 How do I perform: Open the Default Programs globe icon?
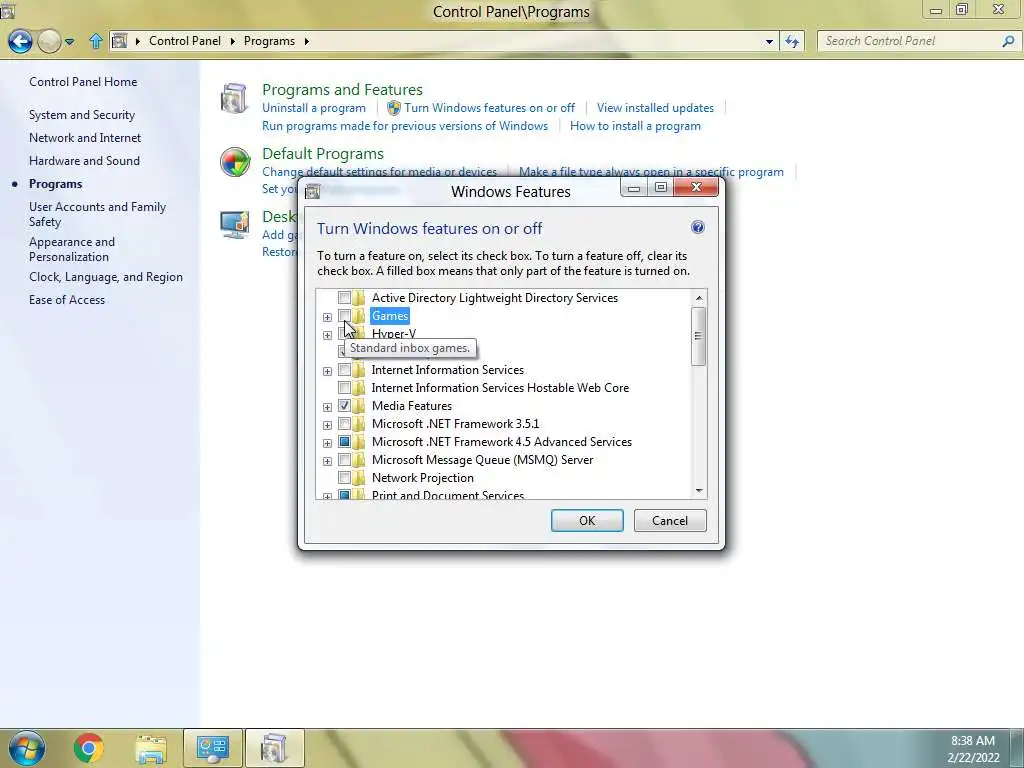234,162
